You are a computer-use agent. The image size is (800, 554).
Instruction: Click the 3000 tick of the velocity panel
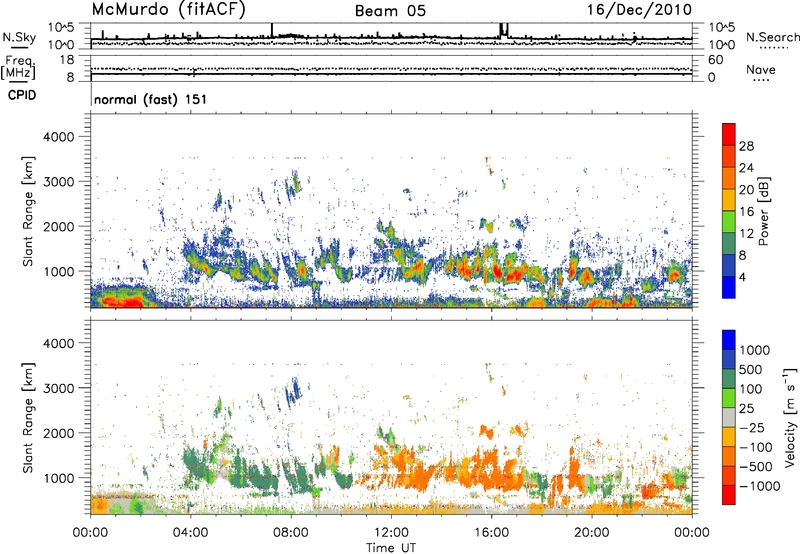point(58,388)
